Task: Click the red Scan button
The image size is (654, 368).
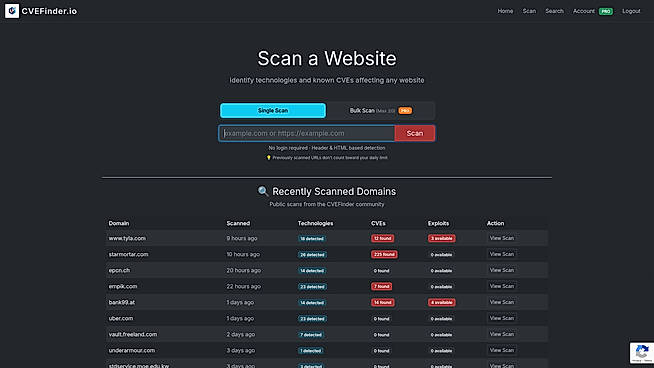Action: coord(415,133)
